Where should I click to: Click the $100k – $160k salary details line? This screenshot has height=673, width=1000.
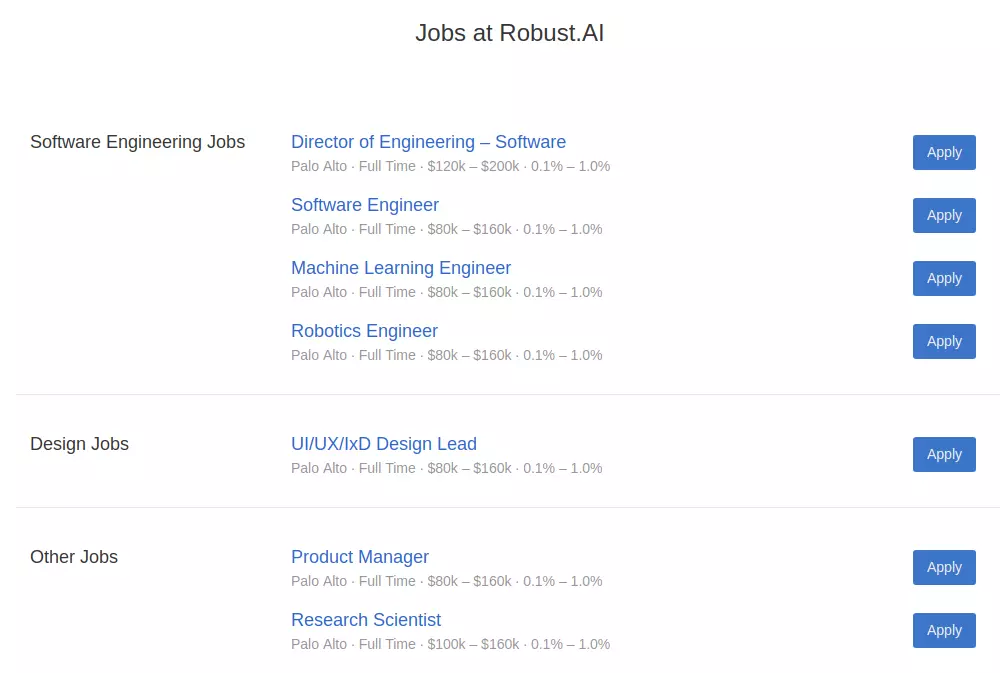click(450, 644)
